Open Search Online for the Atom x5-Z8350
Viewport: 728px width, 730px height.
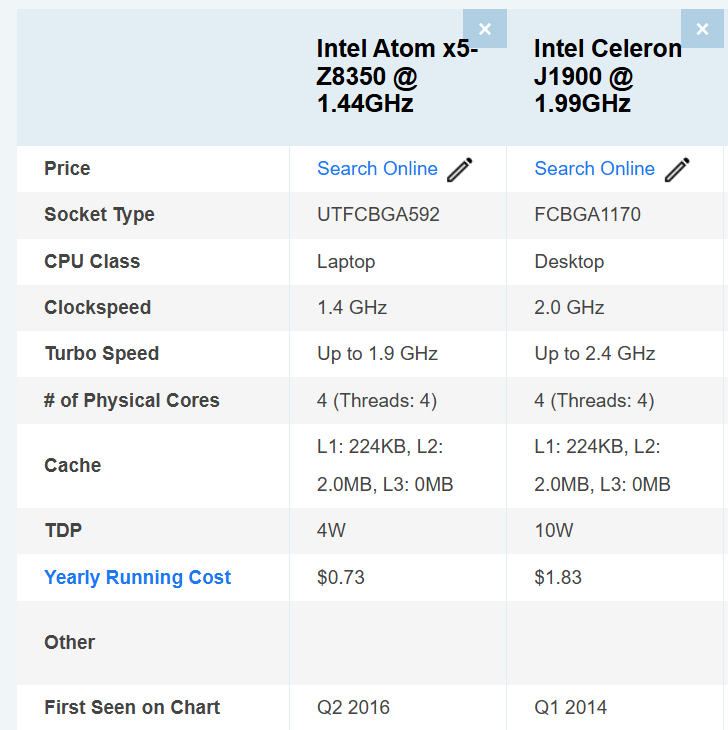(x=377, y=169)
